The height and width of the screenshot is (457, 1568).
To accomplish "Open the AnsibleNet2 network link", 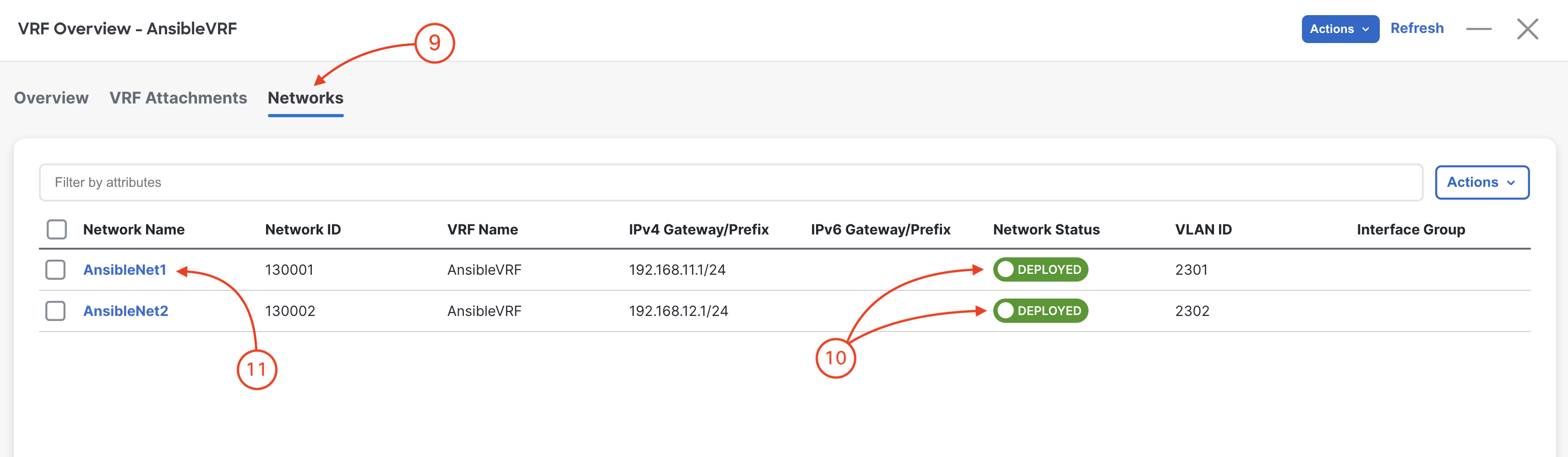I will tap(125, 311).
